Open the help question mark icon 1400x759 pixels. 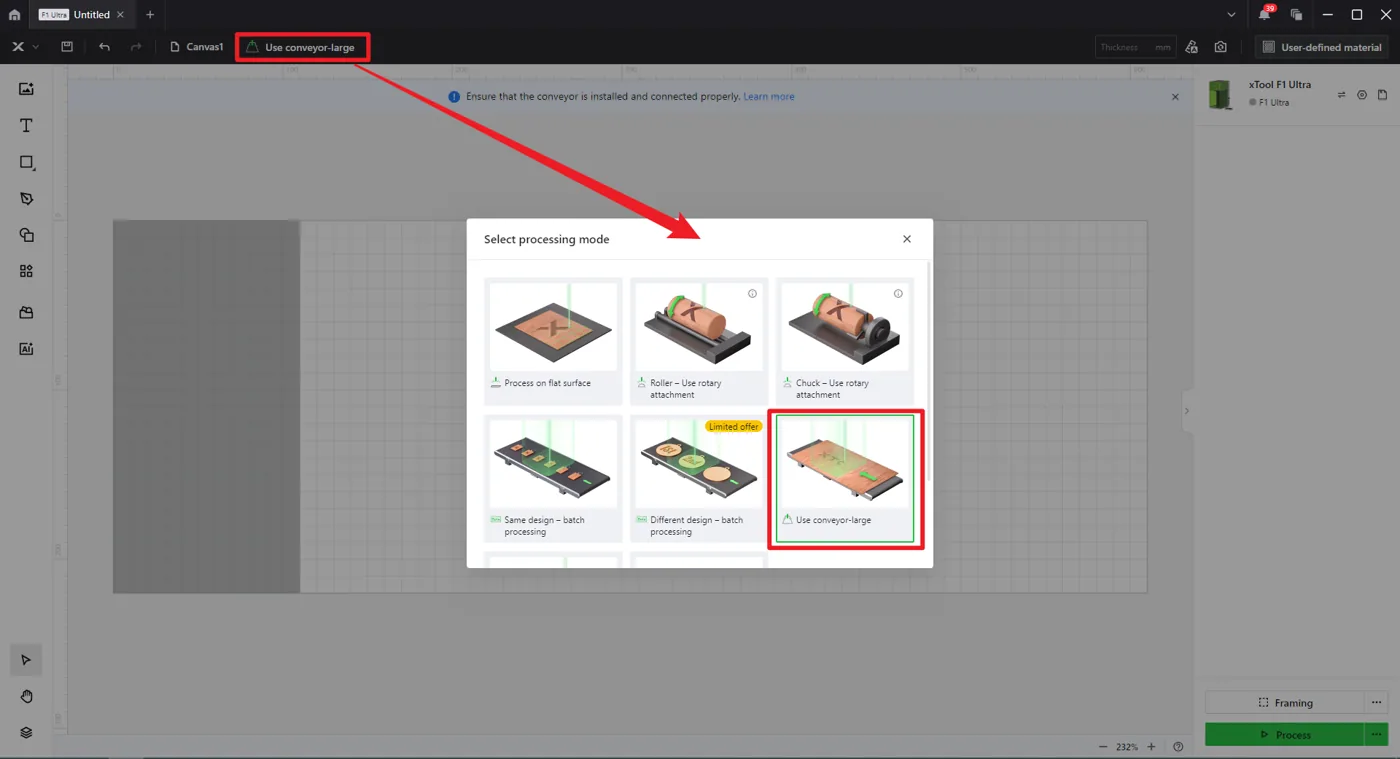pyautogui.click(x=1178, y=747)
